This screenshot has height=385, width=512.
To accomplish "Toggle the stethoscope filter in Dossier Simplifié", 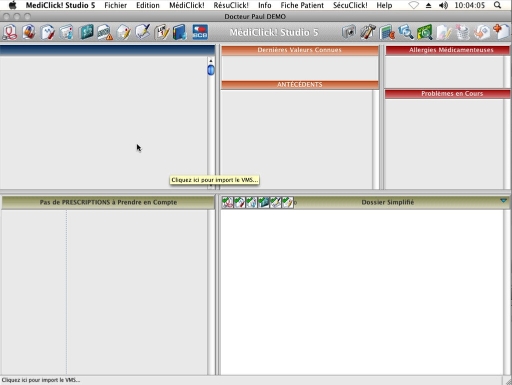I will pos(228,202).
